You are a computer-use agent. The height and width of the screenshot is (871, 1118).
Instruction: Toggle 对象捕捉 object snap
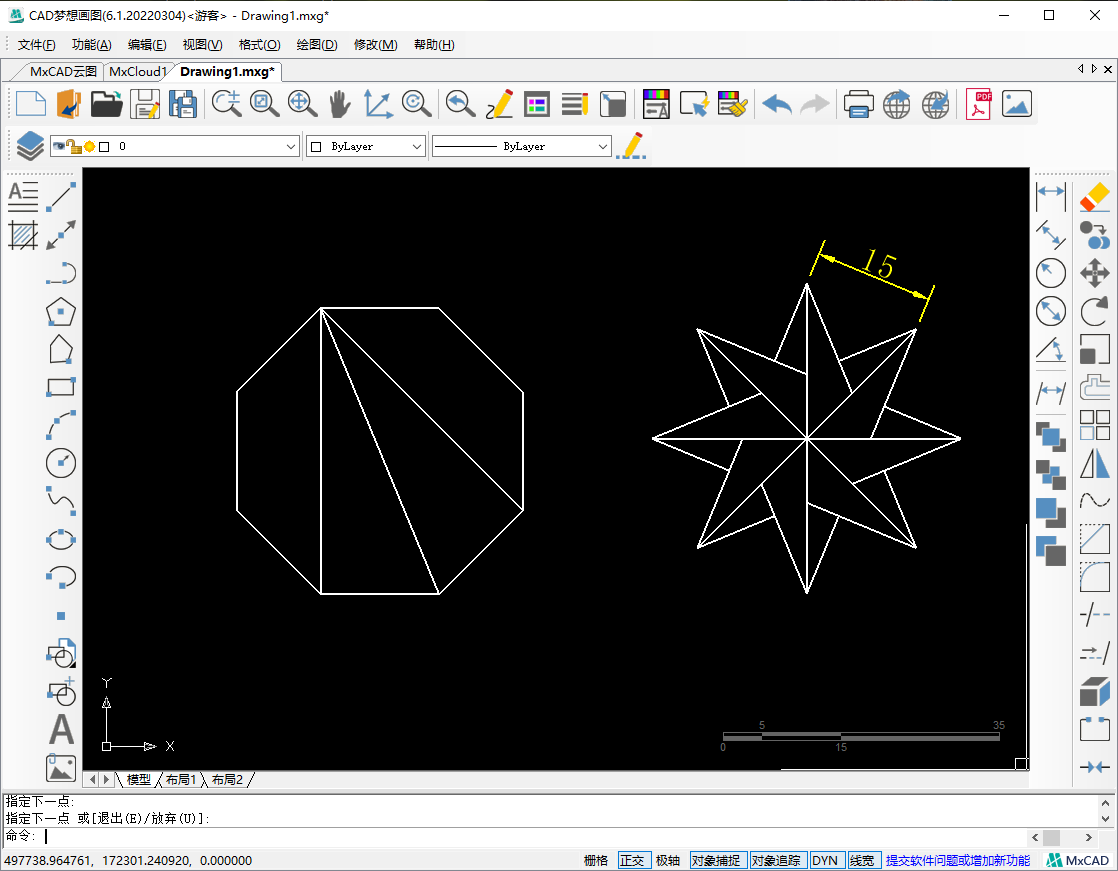click(x=716, y=860)
